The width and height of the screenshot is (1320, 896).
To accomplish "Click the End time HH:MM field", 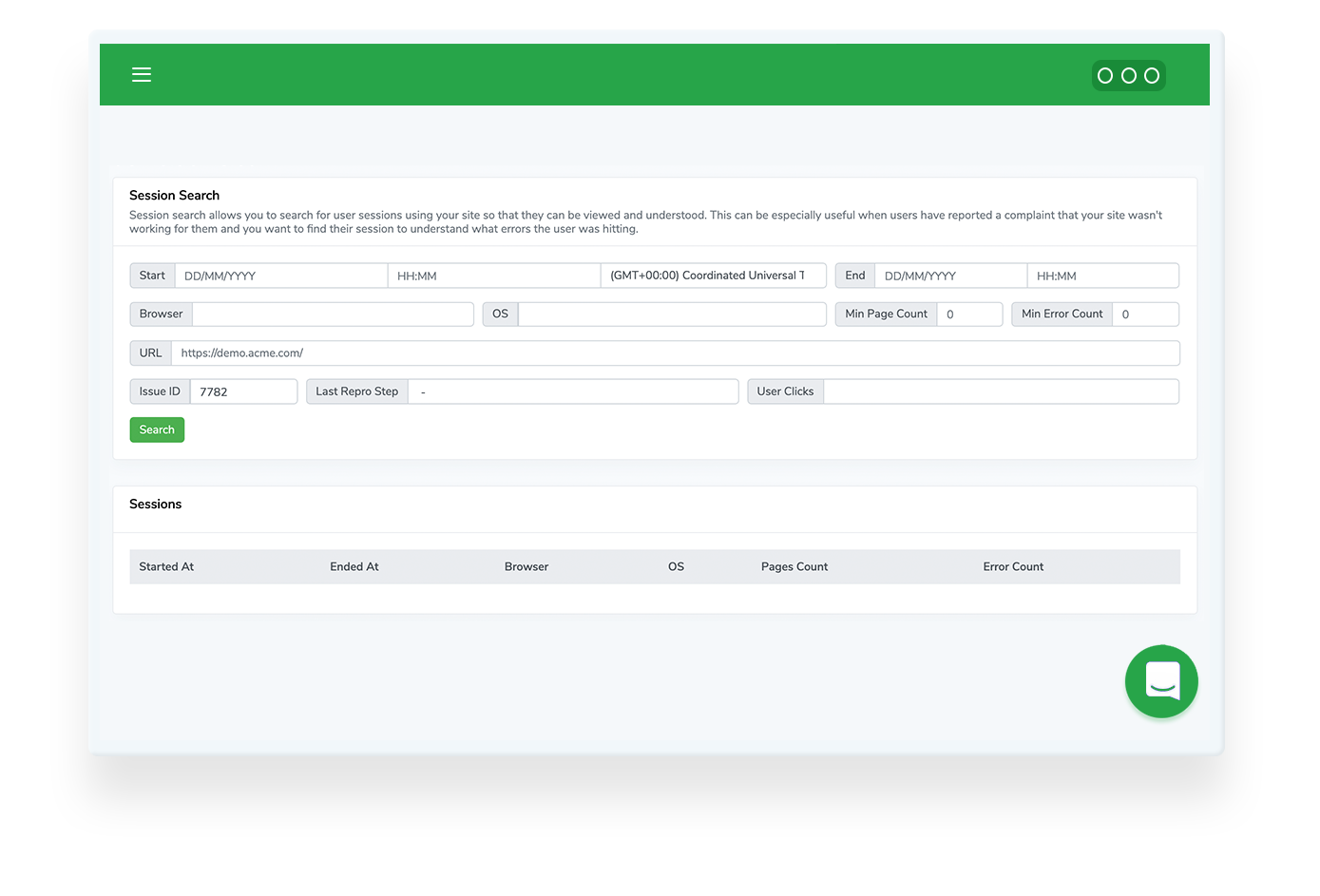I will point(1102,276).
